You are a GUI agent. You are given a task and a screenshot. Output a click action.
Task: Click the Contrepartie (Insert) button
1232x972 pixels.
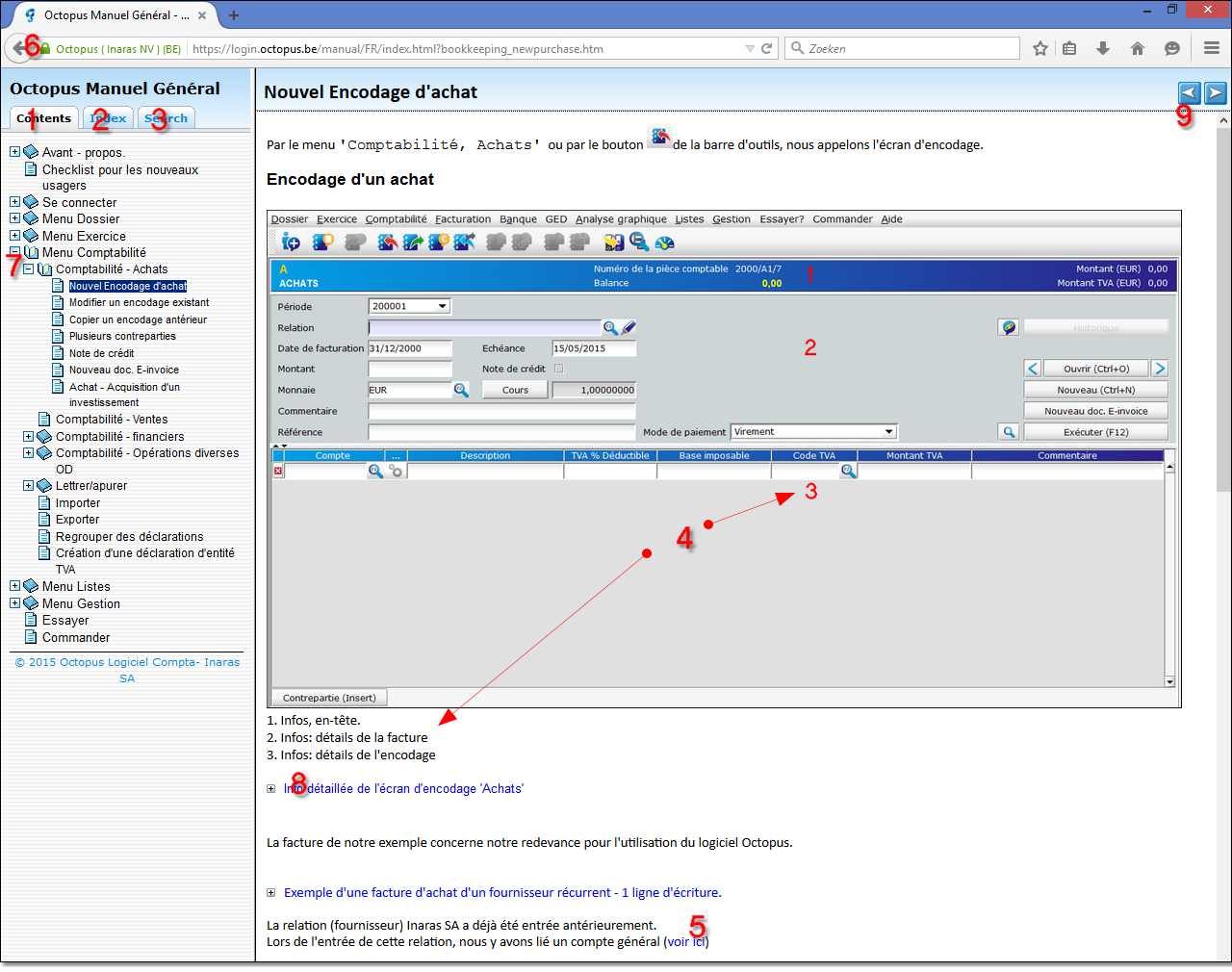pos(329,698)
